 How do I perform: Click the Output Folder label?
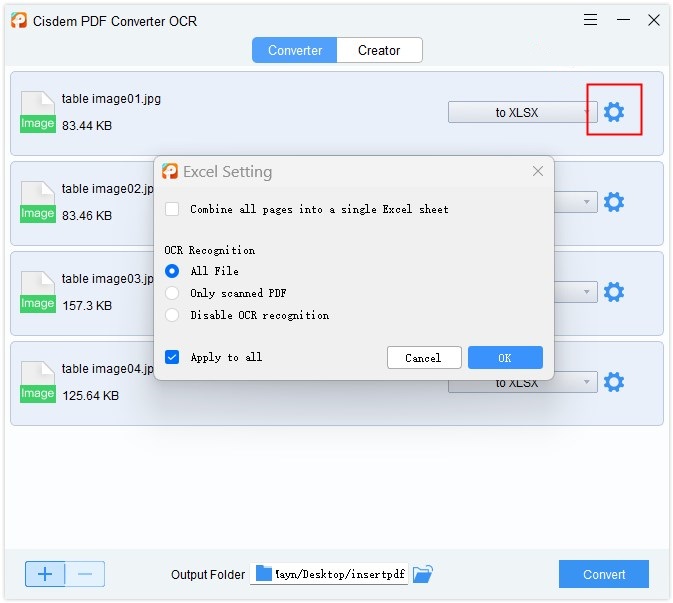tap(208, 575)
